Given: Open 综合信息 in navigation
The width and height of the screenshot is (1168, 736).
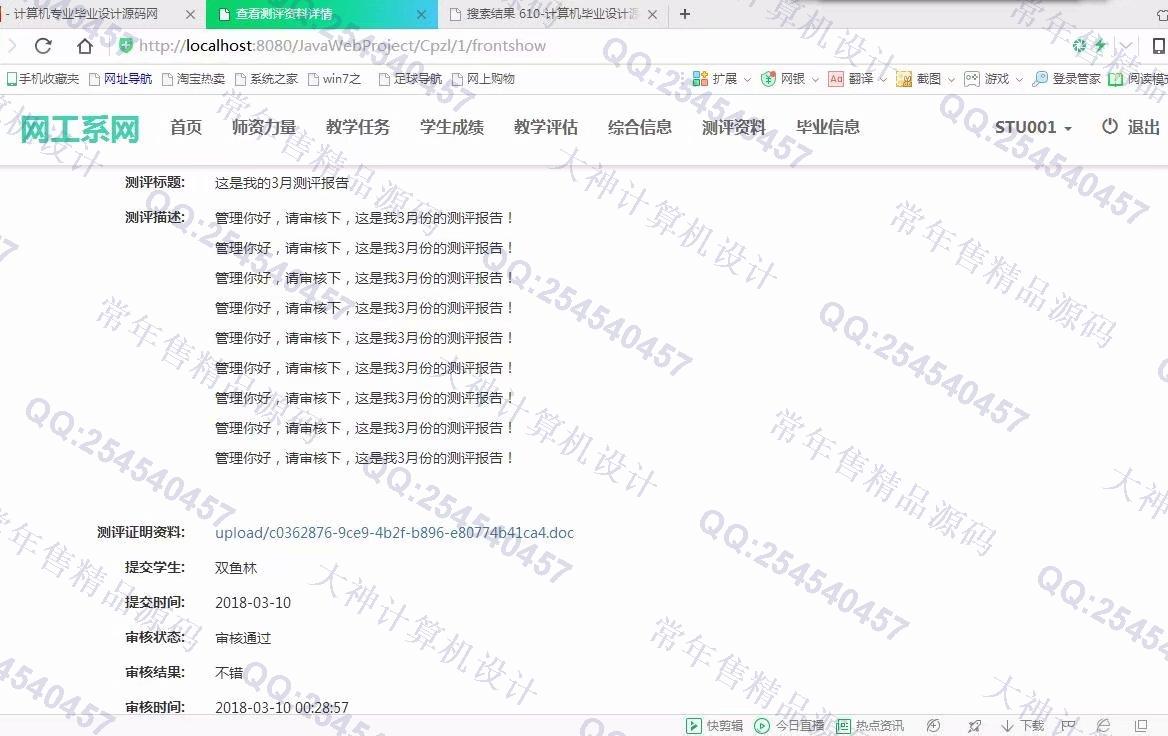Looking at the screenshot, I should click(639, 127).
